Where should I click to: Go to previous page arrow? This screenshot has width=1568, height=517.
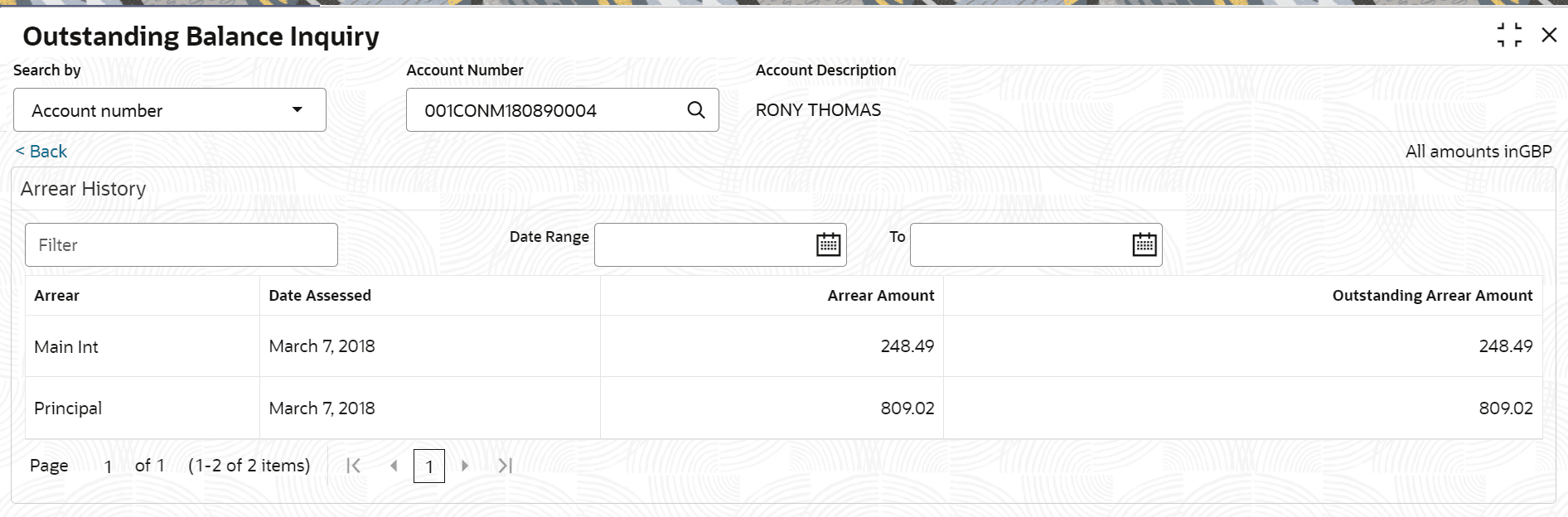[394, 466]
